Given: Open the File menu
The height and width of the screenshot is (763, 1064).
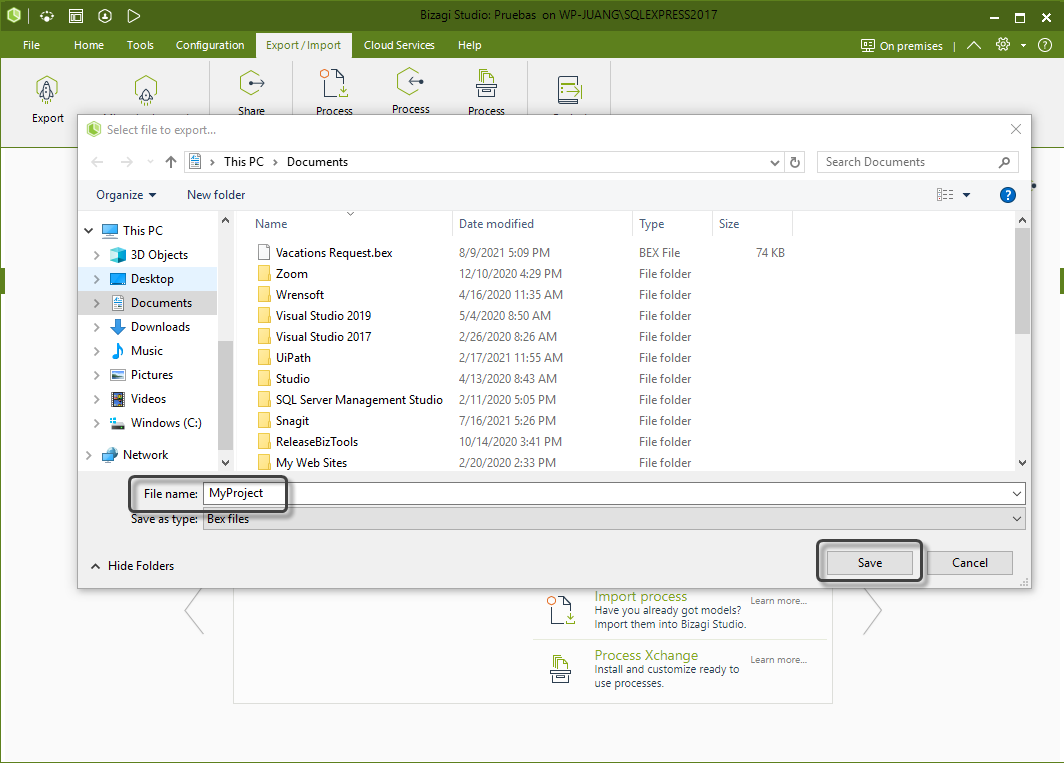Looking at the screenshot, I should (31, 45).
